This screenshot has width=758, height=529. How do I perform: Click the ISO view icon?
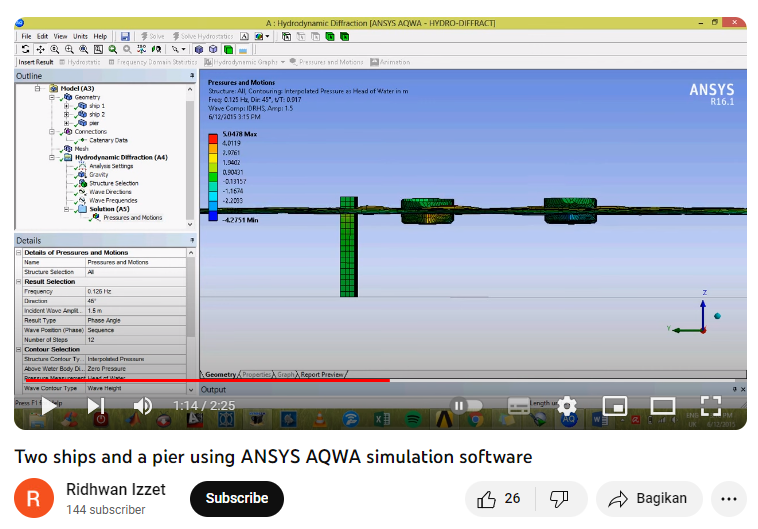[142, 49]
